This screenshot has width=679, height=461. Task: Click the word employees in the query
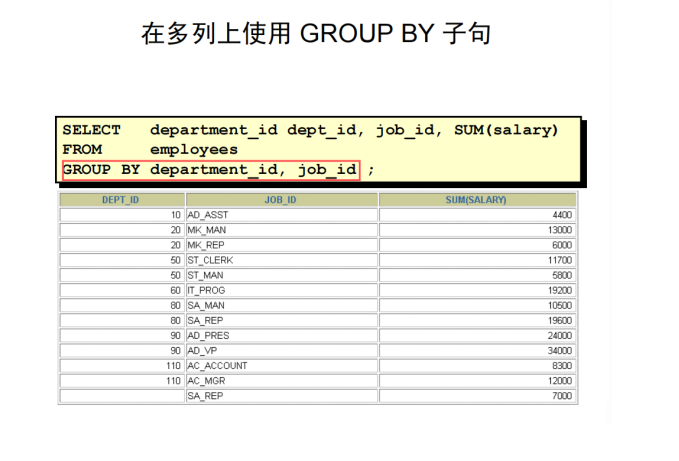pos(194,150)
